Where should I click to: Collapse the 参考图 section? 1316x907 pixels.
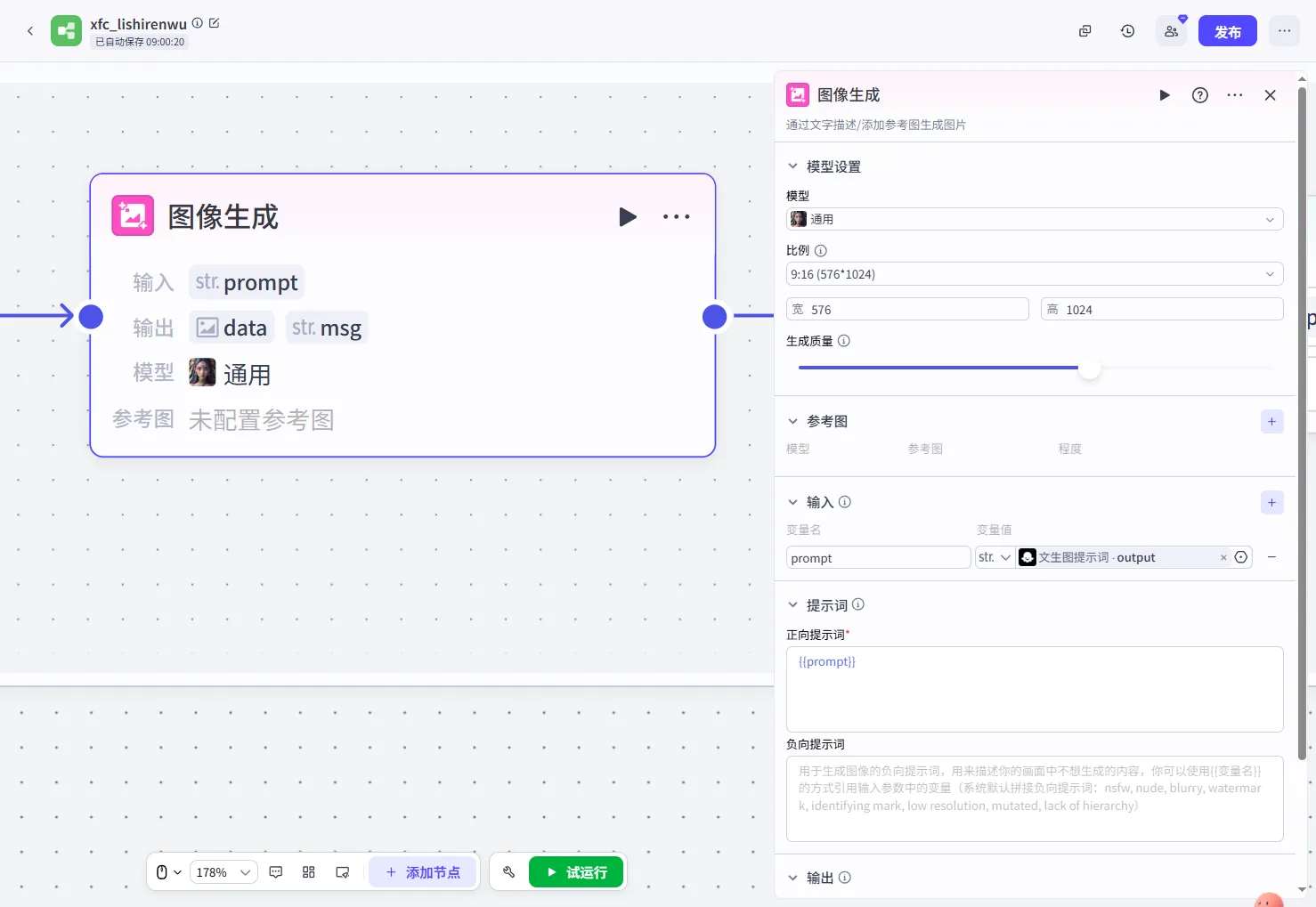coord(792,421)
